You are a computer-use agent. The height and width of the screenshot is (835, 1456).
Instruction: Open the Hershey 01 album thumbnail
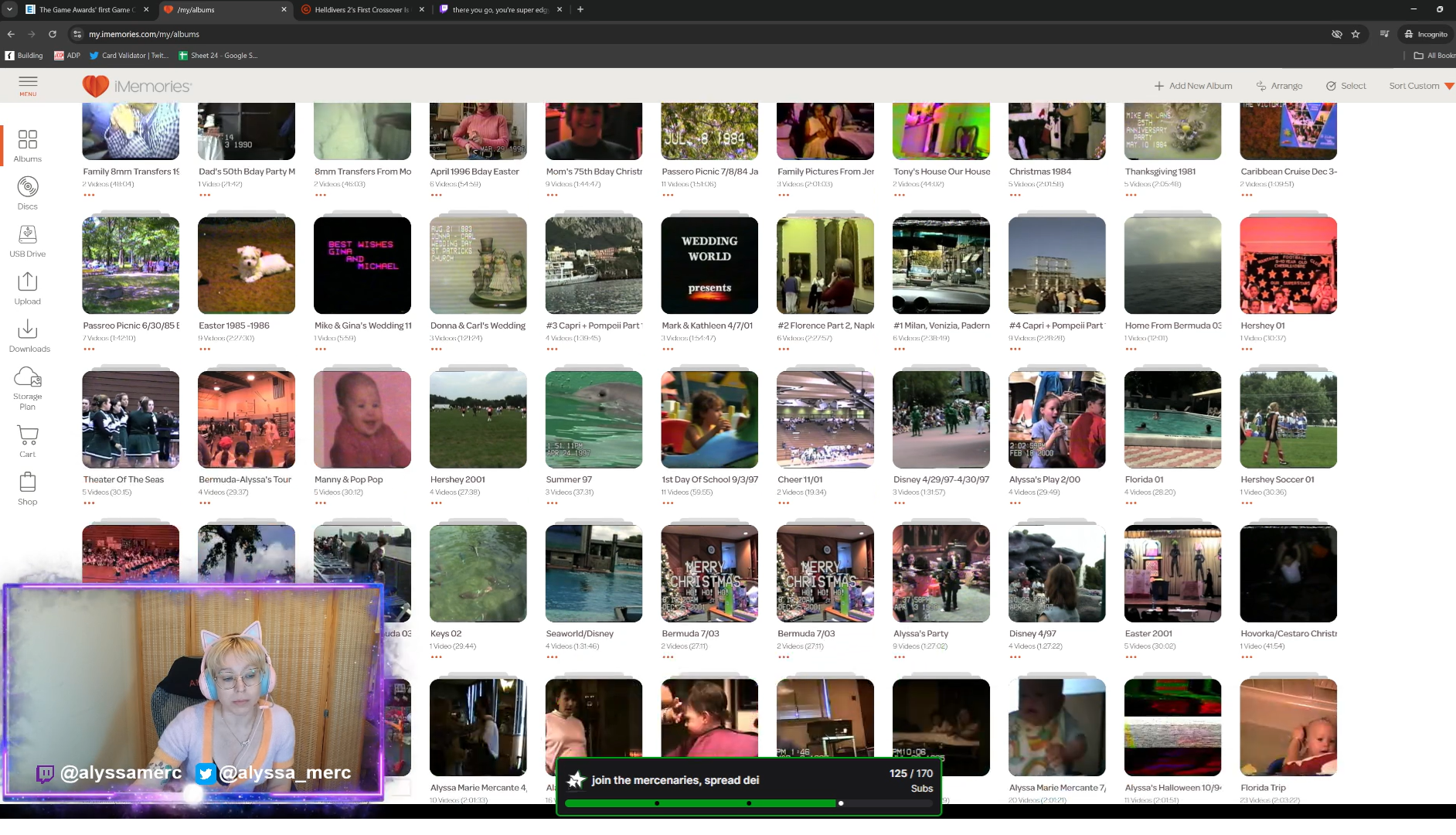1288,265
